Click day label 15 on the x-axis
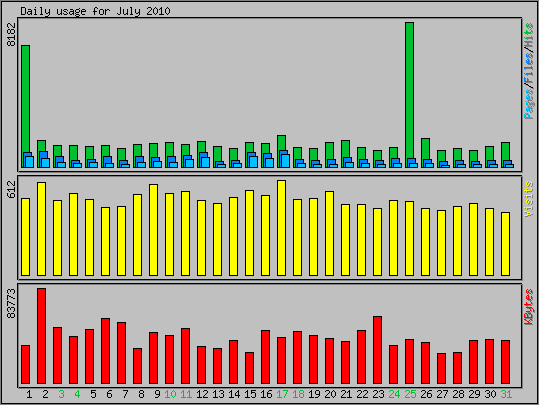The height and width of the screenshot is (405, 539). (x=250, y=394)
